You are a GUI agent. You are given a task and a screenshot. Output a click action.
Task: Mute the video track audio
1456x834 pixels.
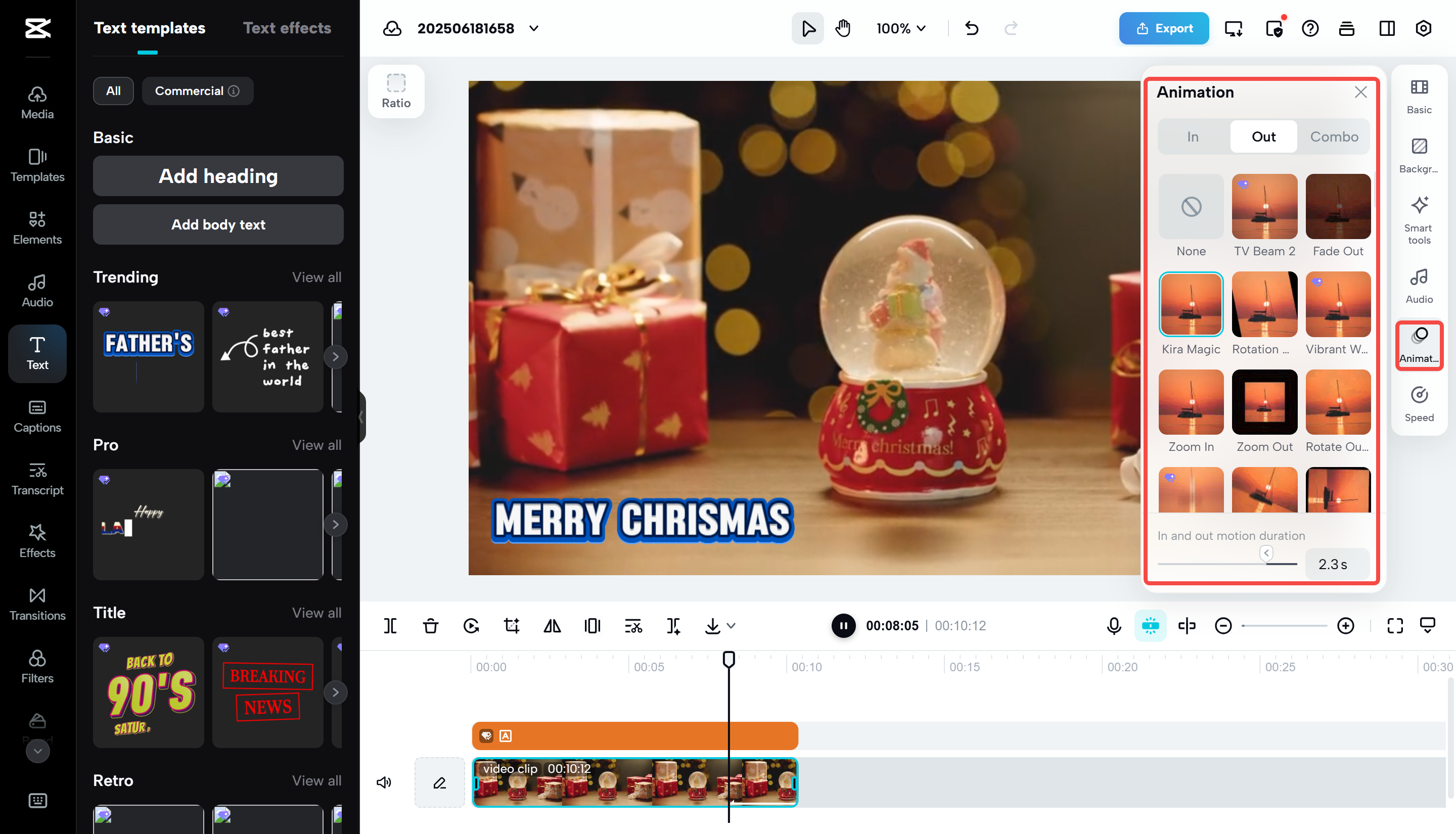[384, 782]
